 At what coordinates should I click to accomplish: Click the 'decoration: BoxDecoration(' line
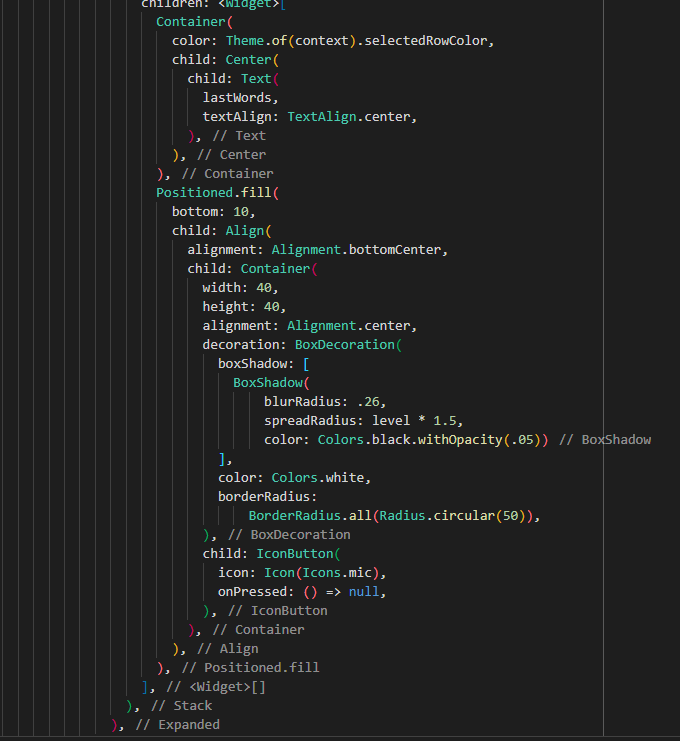pyautogui.click(x=302, y=345)
